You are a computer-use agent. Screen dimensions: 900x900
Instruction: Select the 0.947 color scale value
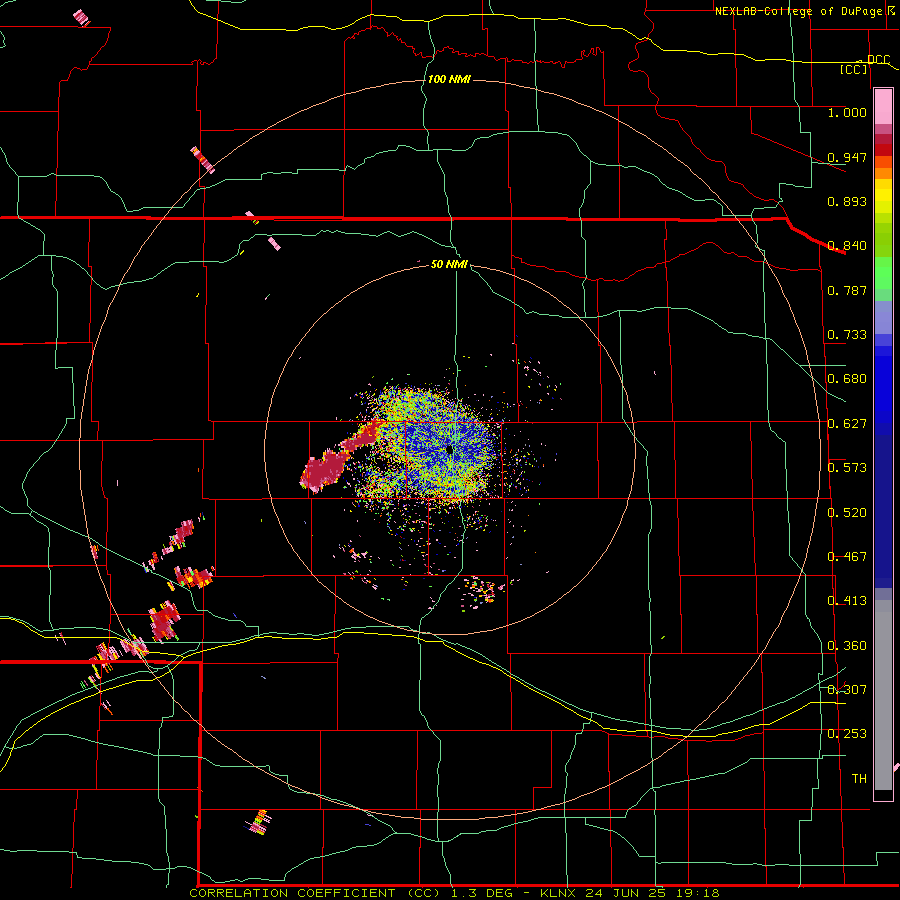847,157
